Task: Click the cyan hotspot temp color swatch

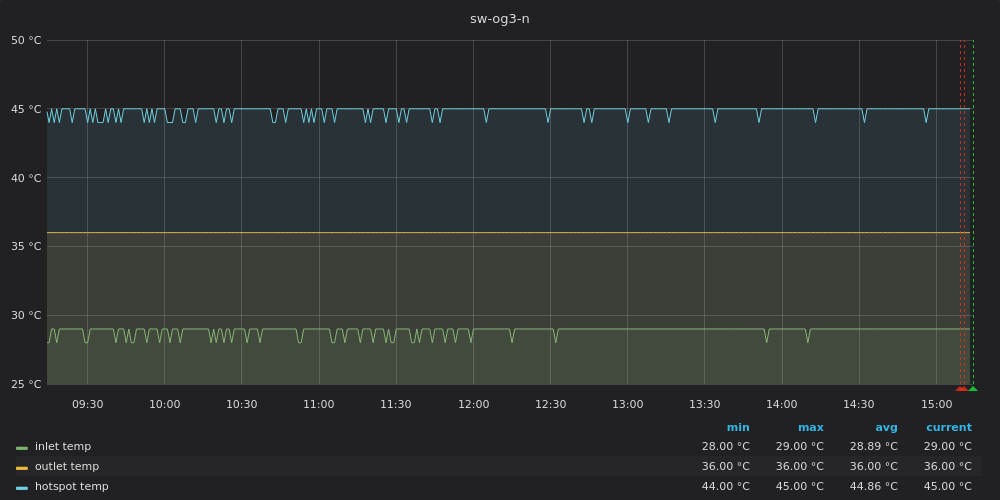Action: click(22, 487)
